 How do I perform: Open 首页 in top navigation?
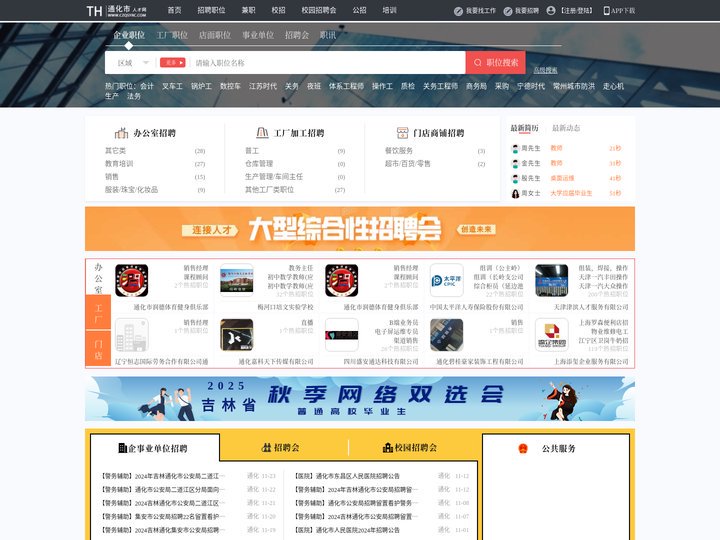(174, 10)
